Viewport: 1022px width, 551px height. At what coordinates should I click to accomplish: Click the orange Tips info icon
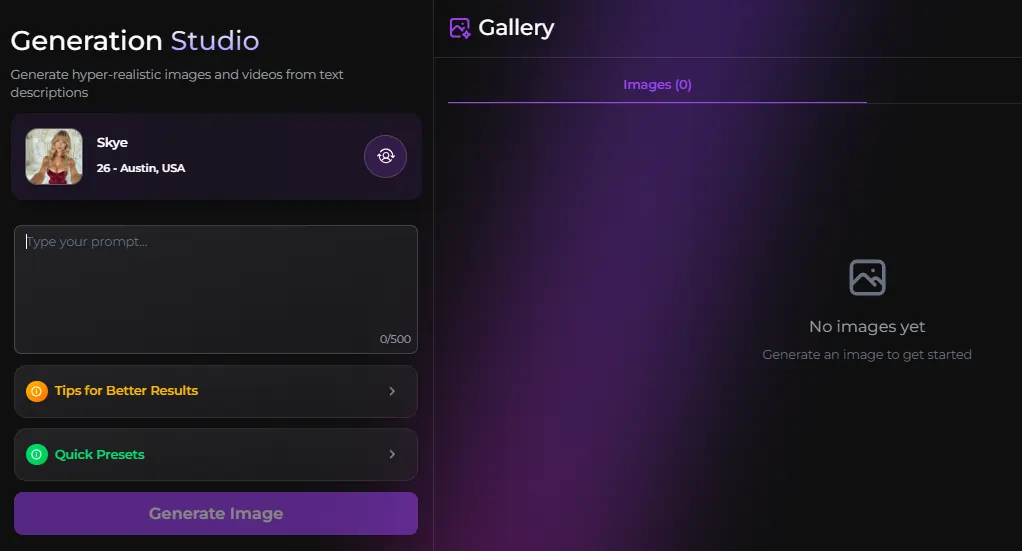click(36, 391)
